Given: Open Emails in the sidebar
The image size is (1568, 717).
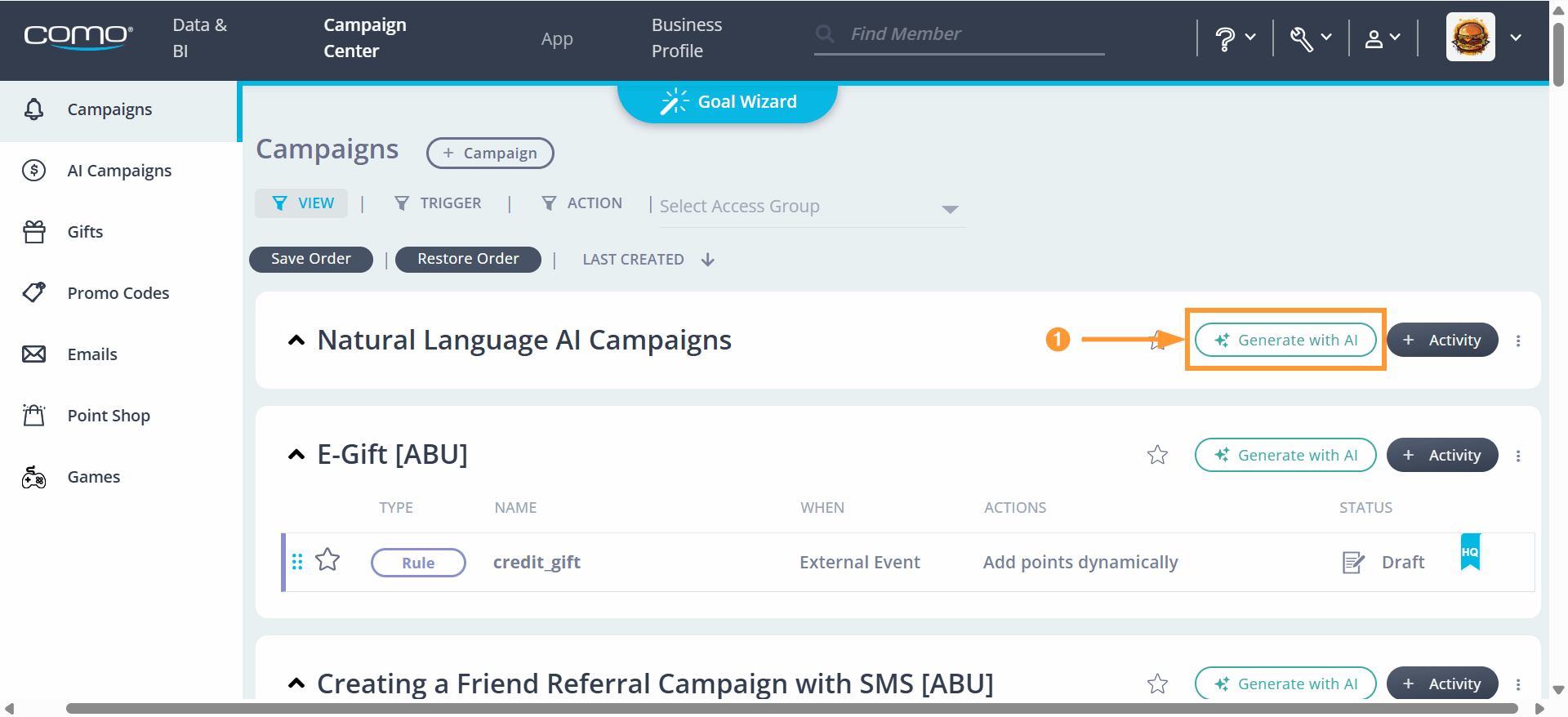Looking at the screenshot, I should (x=119, y=354).
